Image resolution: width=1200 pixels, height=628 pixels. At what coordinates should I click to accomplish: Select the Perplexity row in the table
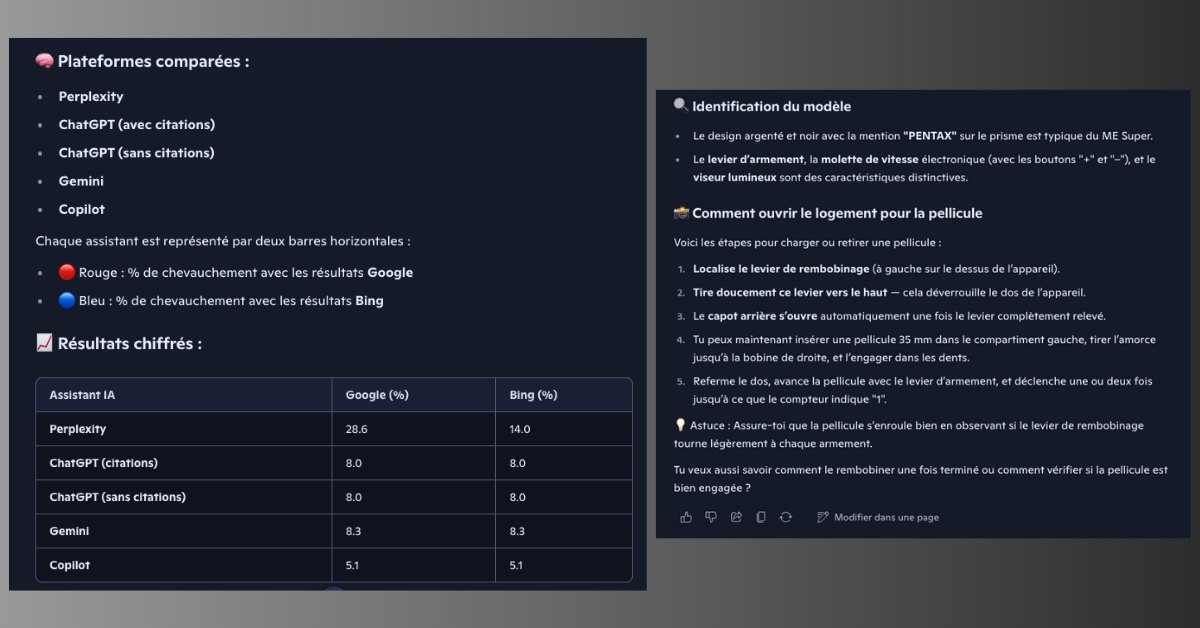(78, 429)
